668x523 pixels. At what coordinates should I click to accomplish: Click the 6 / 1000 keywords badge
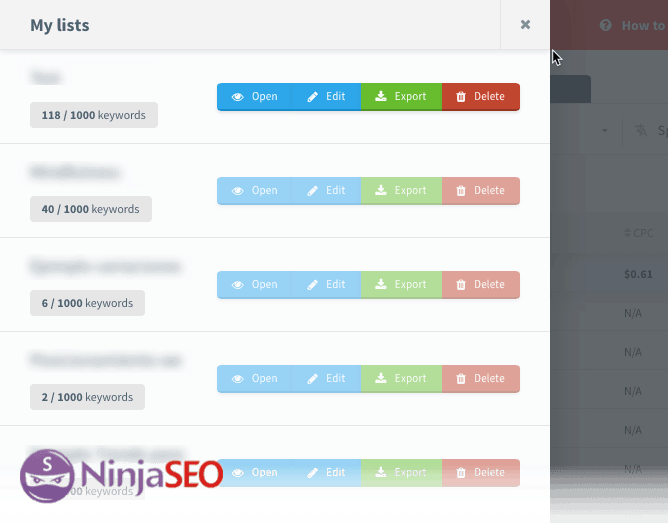point(87,303)
